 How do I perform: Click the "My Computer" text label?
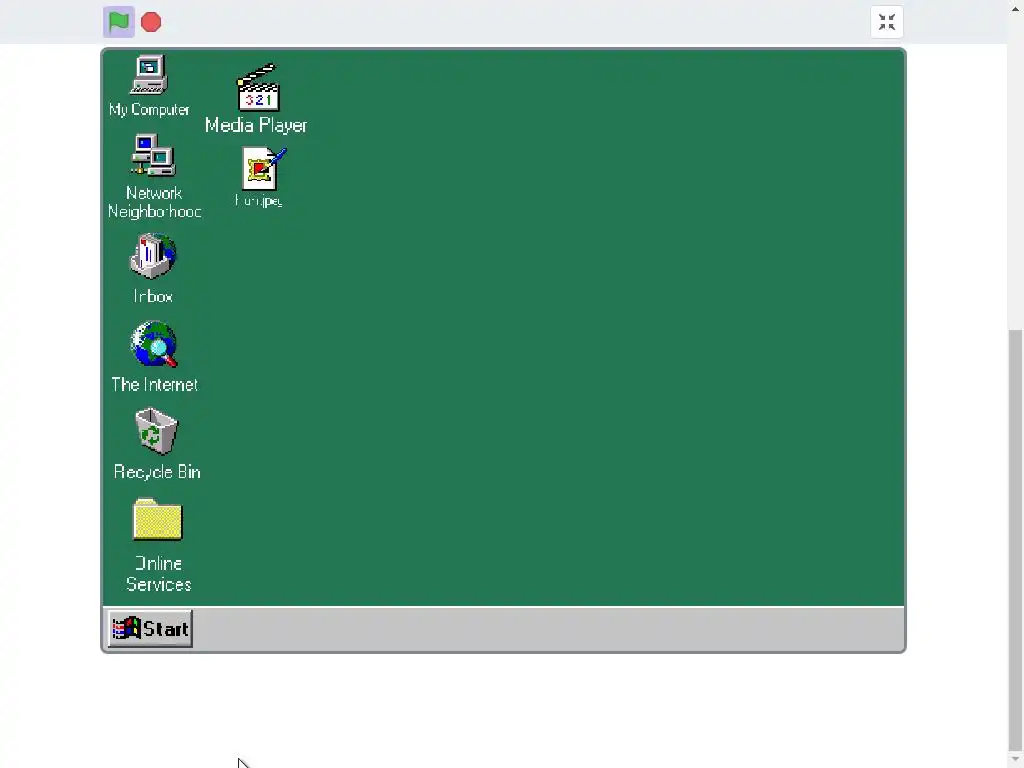point(149,110)
